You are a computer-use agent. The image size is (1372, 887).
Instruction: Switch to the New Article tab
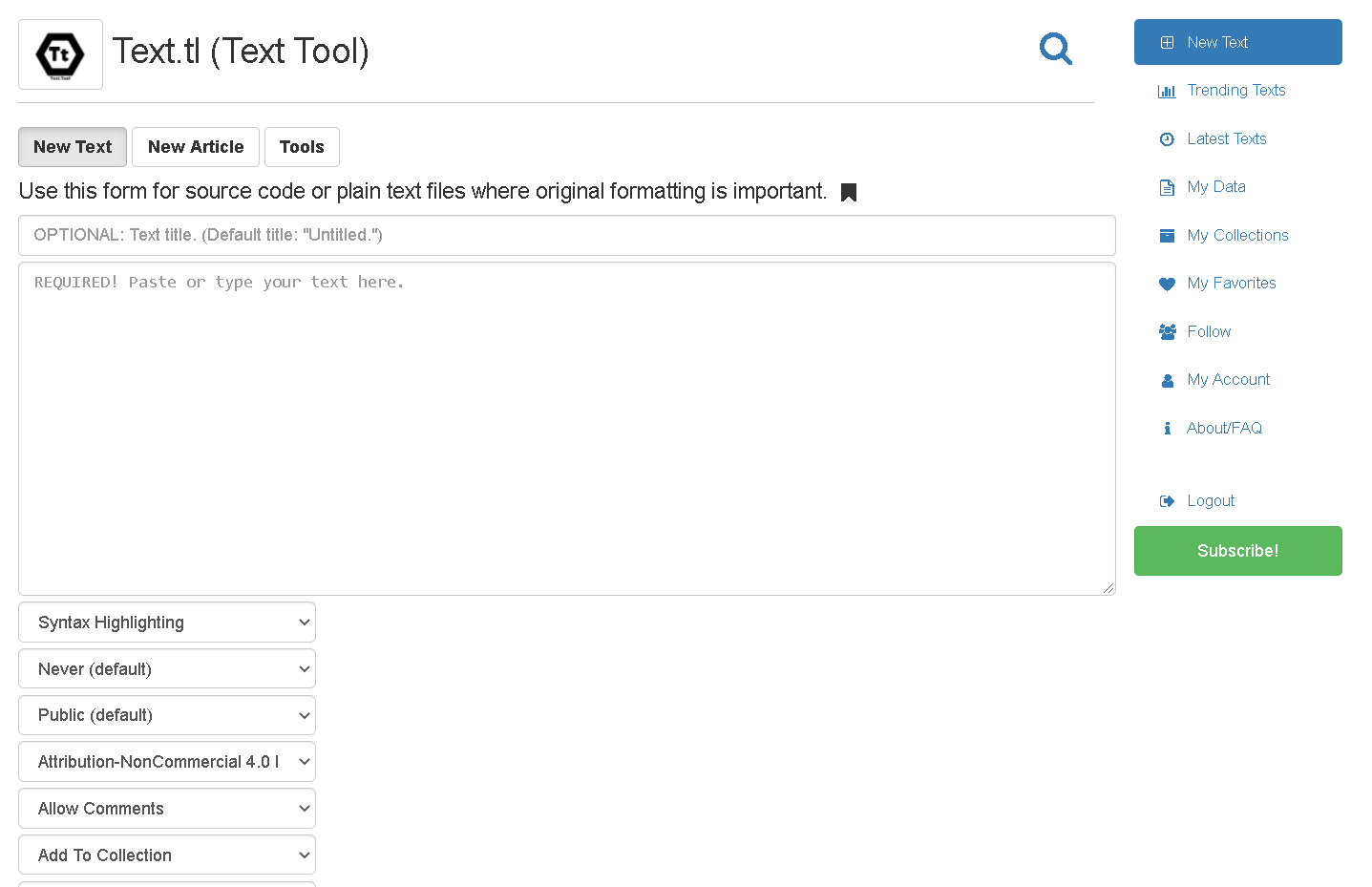point(196,147)
